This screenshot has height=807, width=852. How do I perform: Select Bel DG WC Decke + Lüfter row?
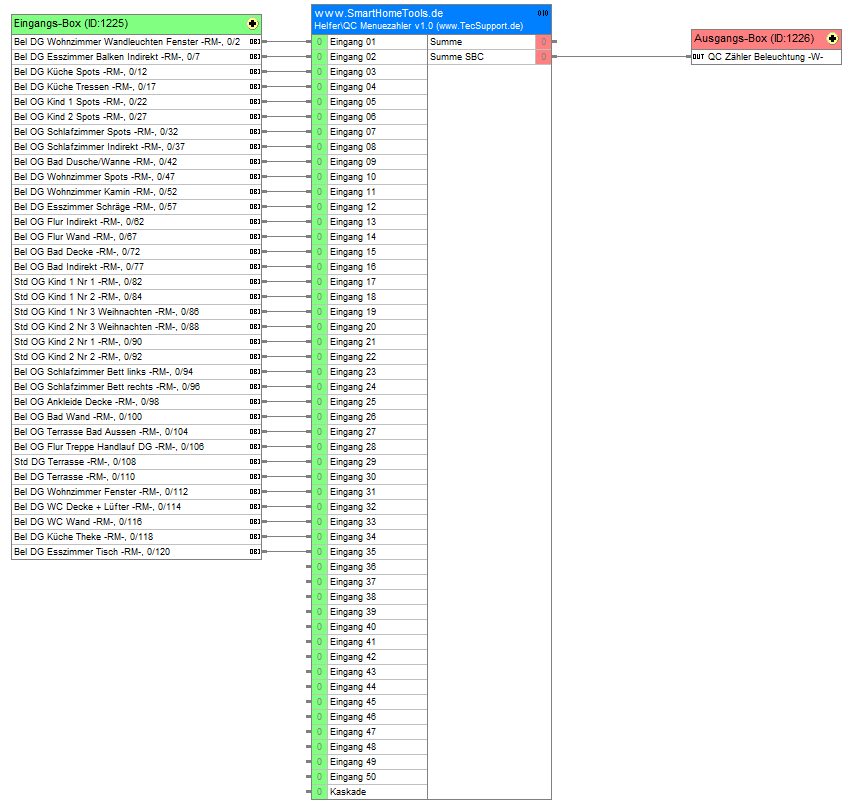coord(136,506)
